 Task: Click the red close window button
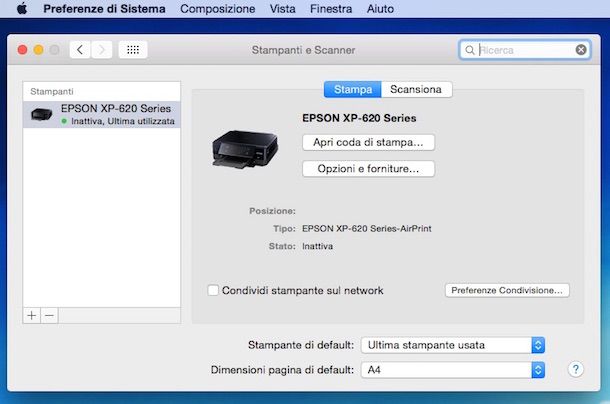point(23,50)
